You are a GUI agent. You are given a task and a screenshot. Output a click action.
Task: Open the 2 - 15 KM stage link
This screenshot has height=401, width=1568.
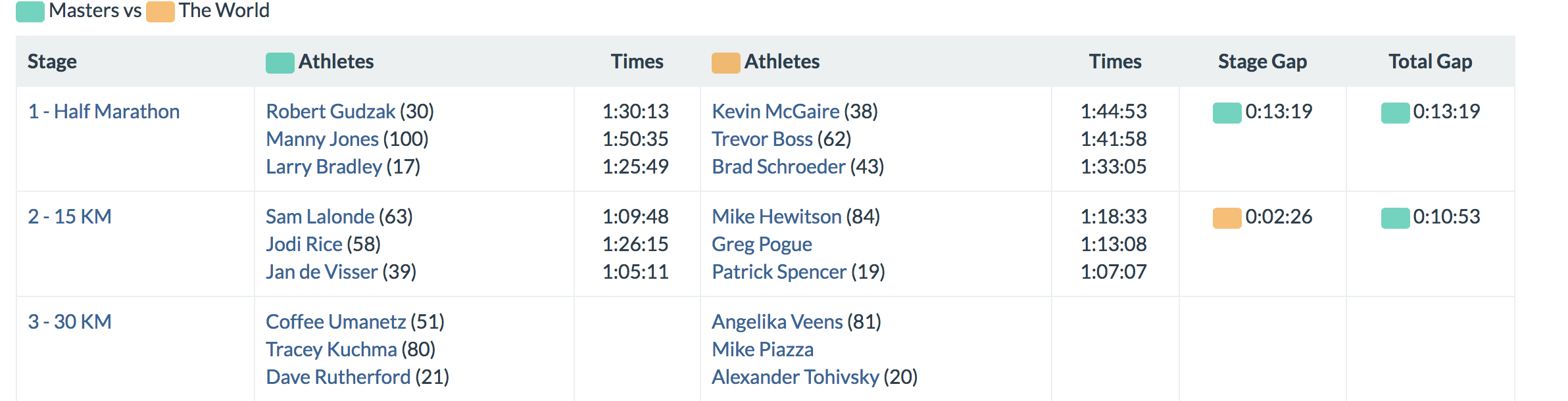69,217
